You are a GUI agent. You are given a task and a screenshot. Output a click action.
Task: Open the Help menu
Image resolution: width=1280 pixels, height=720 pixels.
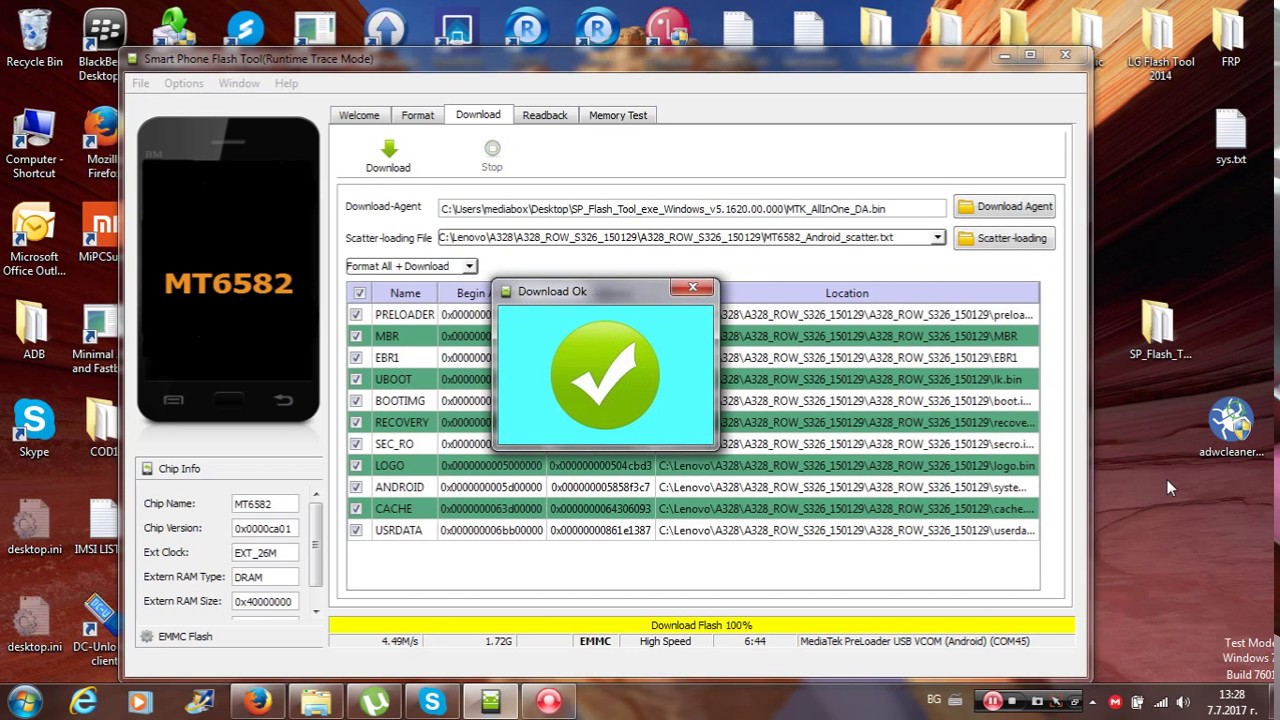pos(286,83)
